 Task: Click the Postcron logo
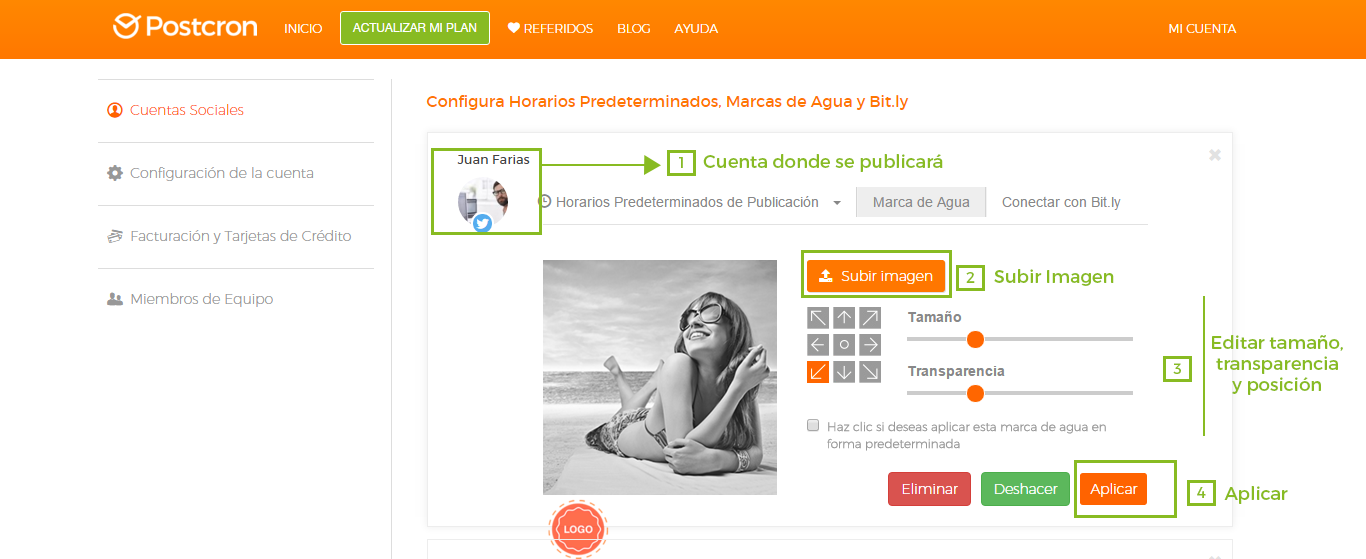point(185,27)
